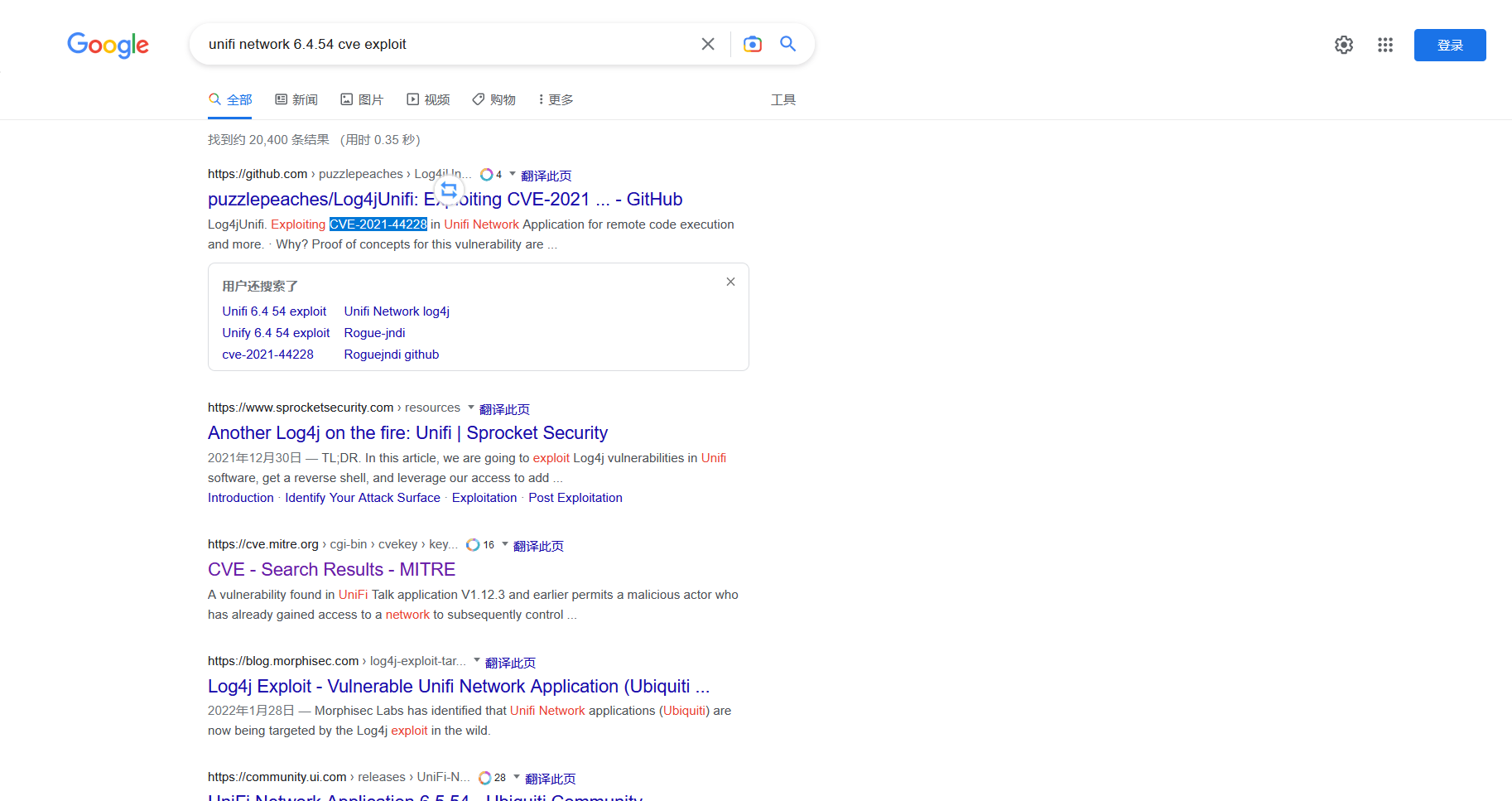Jump to Identify Your Attack Surface sitelink
Screen dimensions: 1512x801
[x=363, y=498]
